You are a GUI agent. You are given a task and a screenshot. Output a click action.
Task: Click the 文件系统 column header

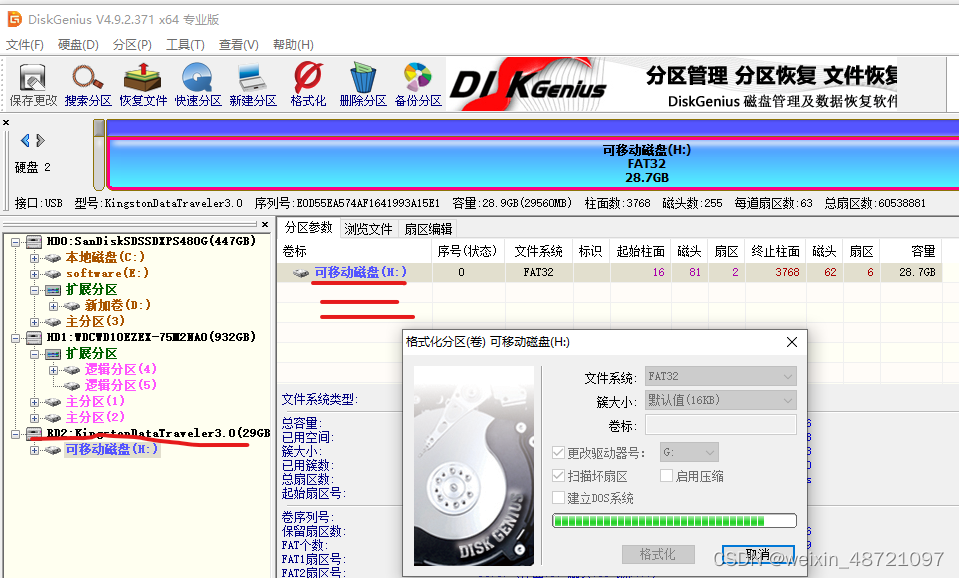pyautogui.click(x=538, y=251)
